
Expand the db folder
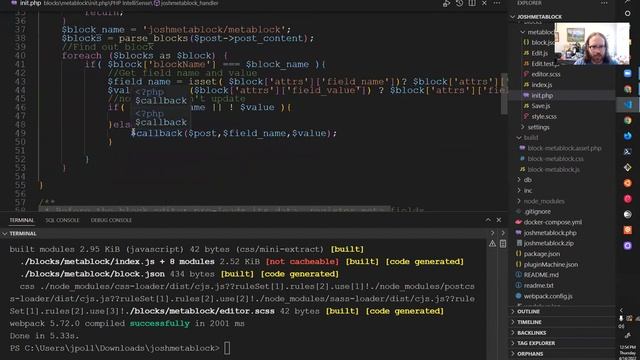pyautogui.click(x=527, y=180)
